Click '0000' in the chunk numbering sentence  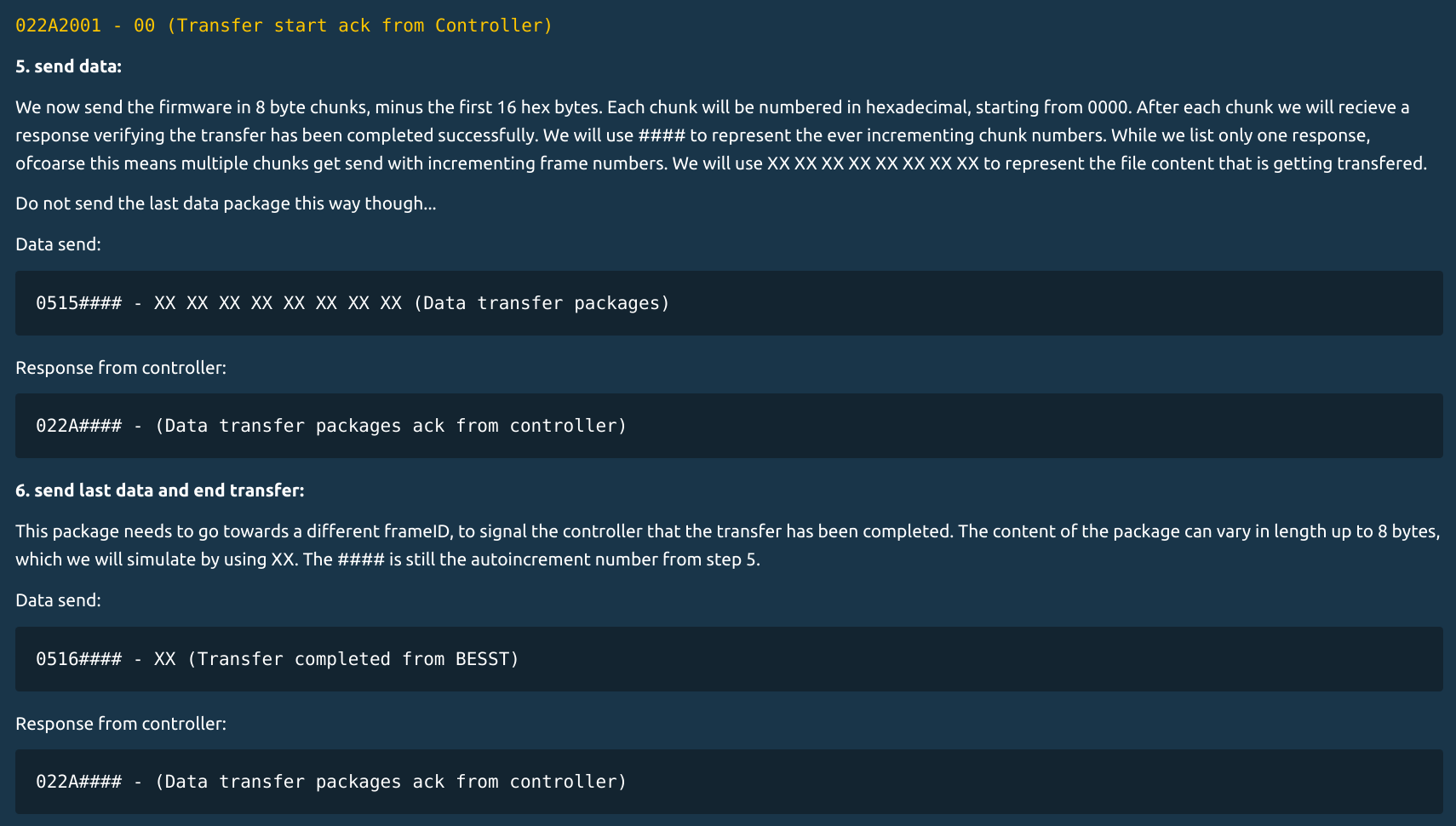point(1107,107)
